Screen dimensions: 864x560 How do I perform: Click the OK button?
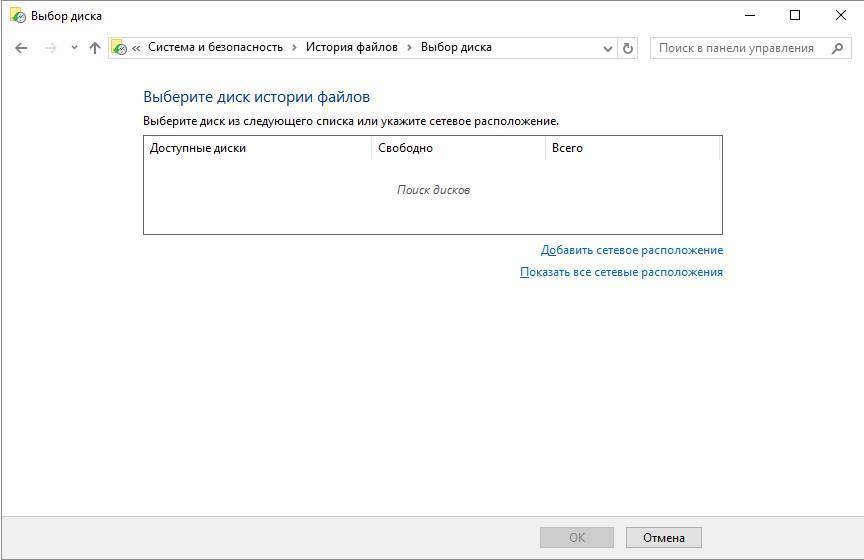(x=577, y=537)
